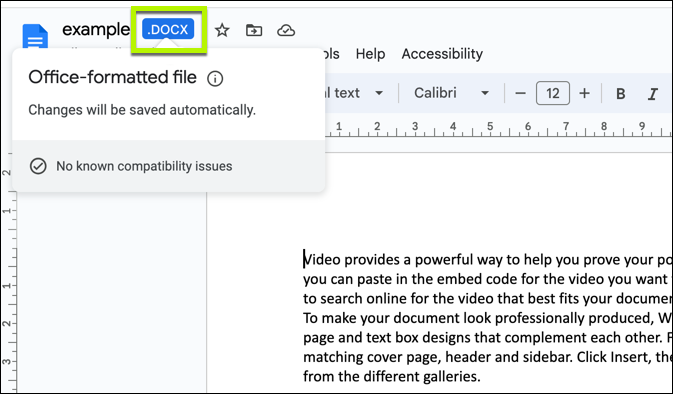This screenshot has width=673, height=394.
Task: Click the font size field showing 12
Action: [553, 93]
